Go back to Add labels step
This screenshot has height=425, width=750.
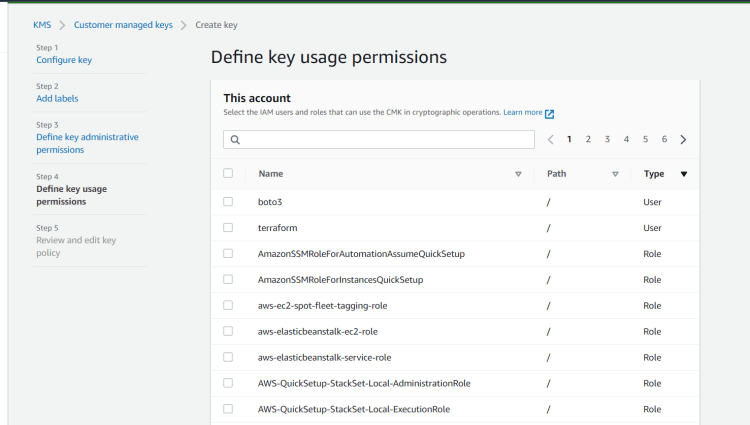57,98
